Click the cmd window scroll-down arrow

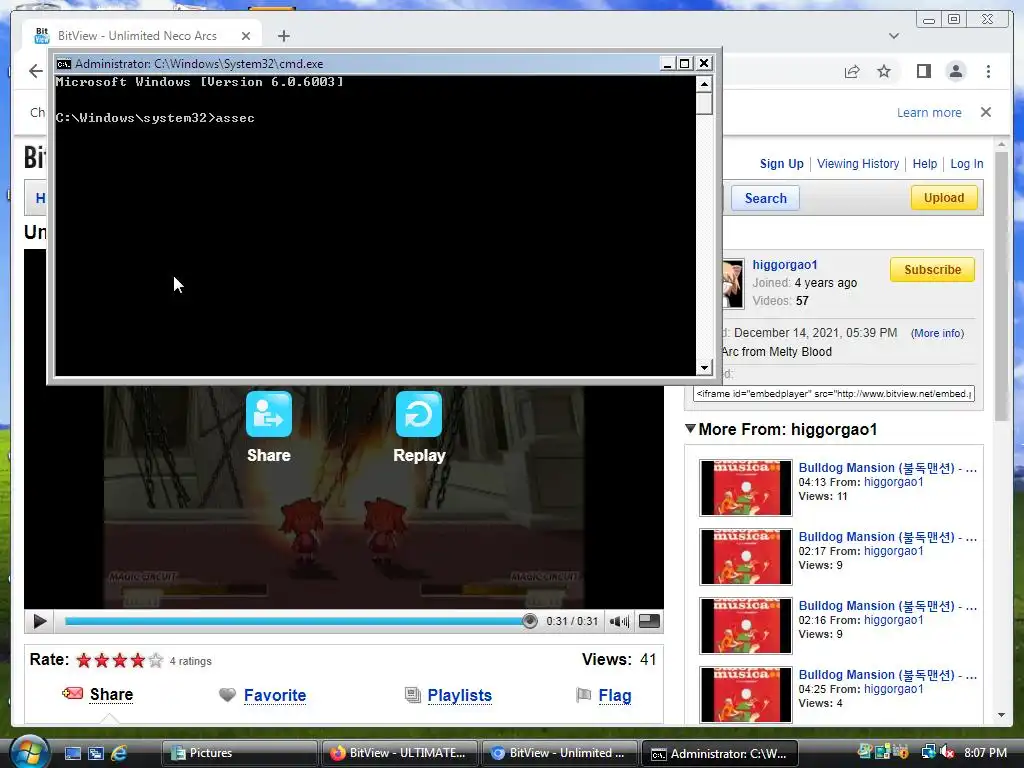(x=704, y=367)
